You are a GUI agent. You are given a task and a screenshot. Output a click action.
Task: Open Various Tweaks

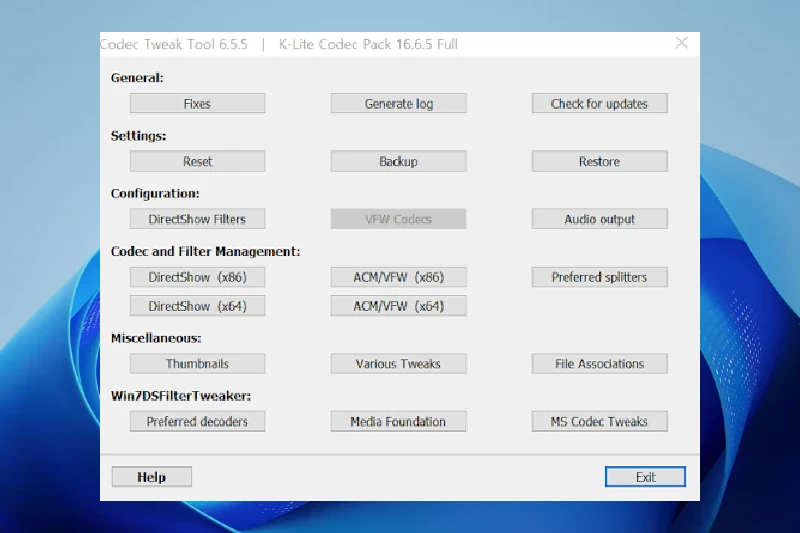click(x=398, y=364)
